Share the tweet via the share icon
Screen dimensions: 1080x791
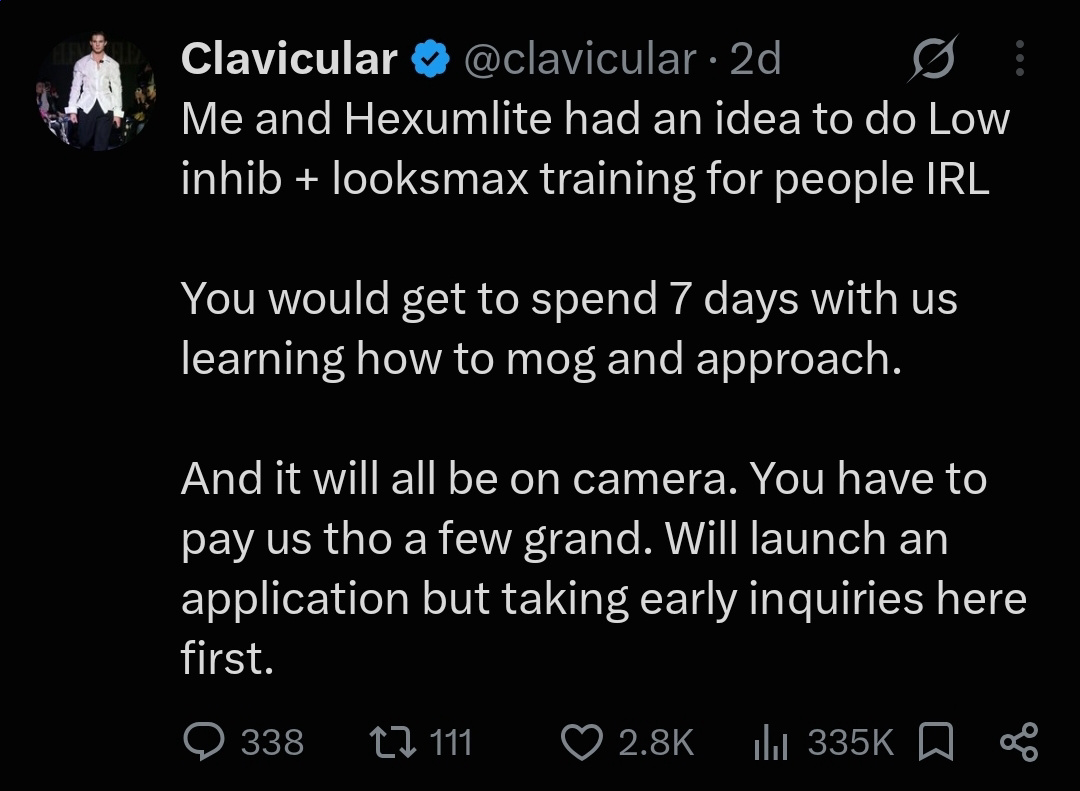click(x=1019, y=742)
